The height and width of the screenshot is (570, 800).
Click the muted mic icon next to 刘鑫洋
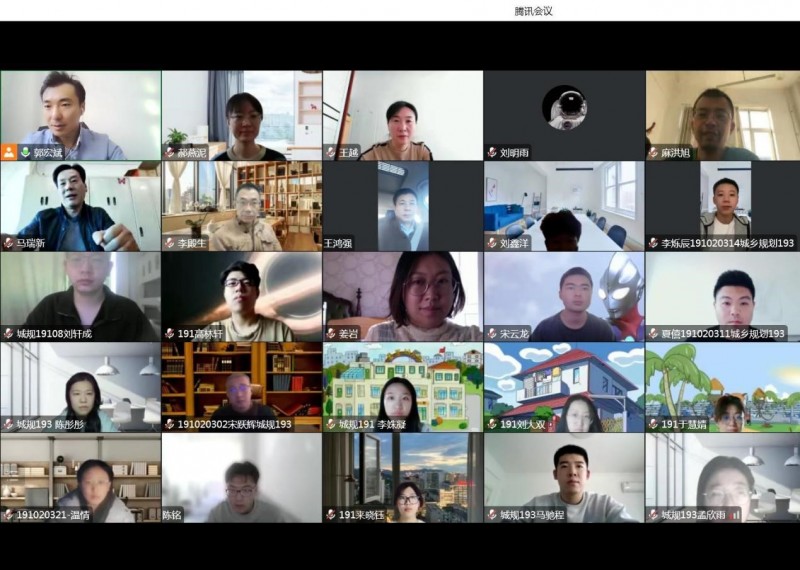click(492, 243)
